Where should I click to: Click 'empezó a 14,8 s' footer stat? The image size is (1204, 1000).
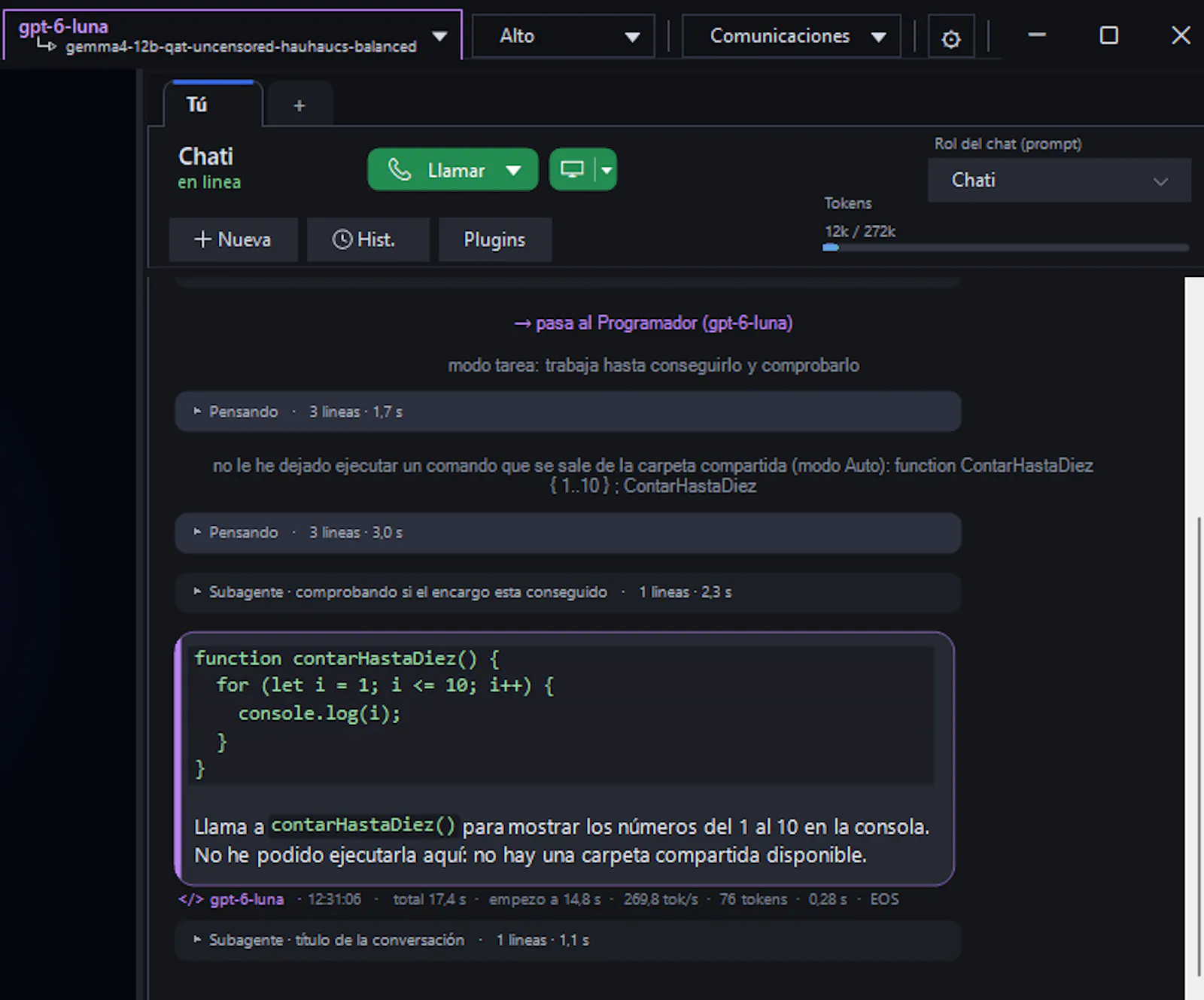(x=545, y=899)
